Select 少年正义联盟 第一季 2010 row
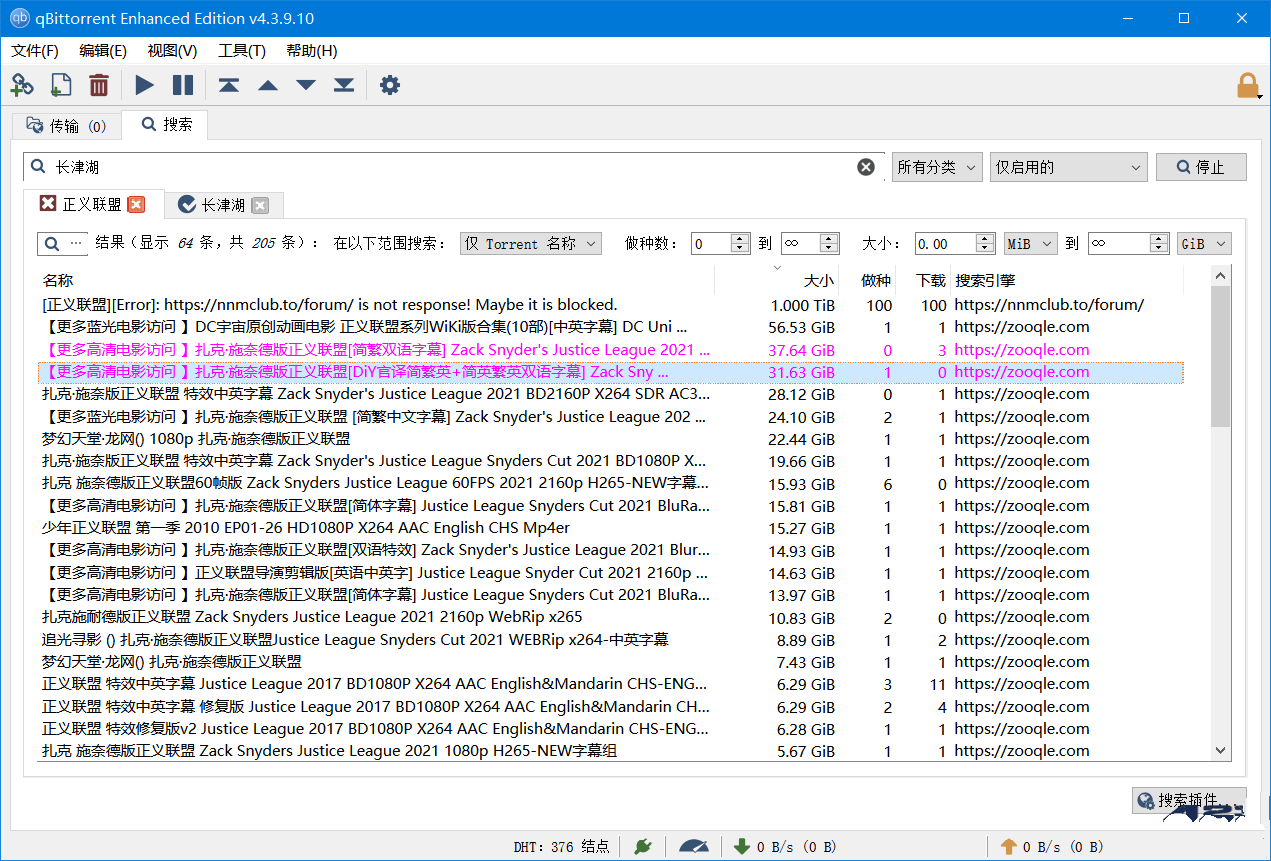The width and height of the screenshot is (1271, 861). [x=610, y=528]
